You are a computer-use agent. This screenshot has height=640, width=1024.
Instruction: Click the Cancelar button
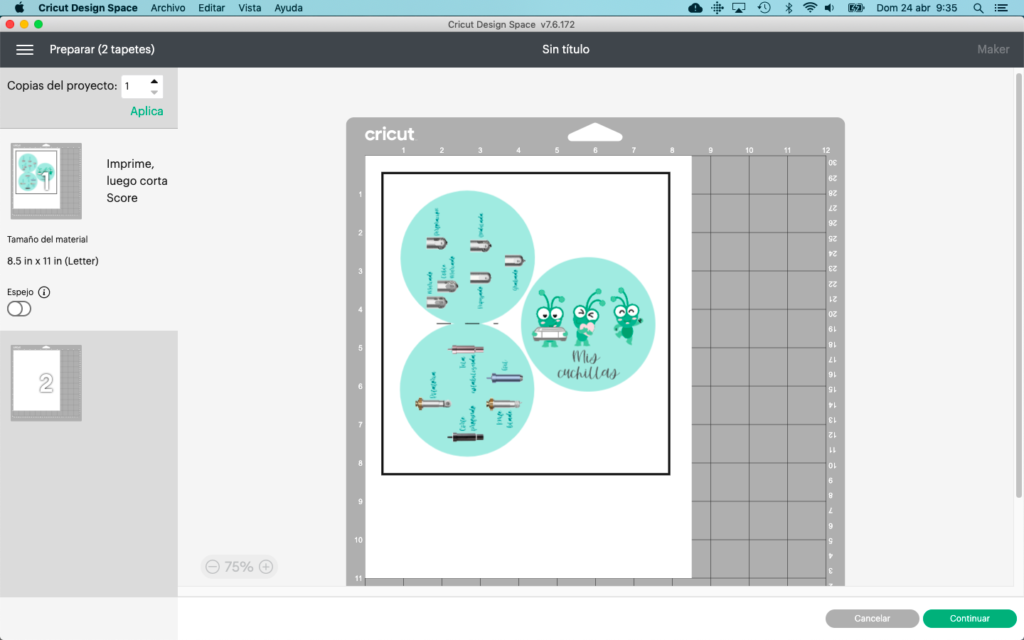[872, 618]
